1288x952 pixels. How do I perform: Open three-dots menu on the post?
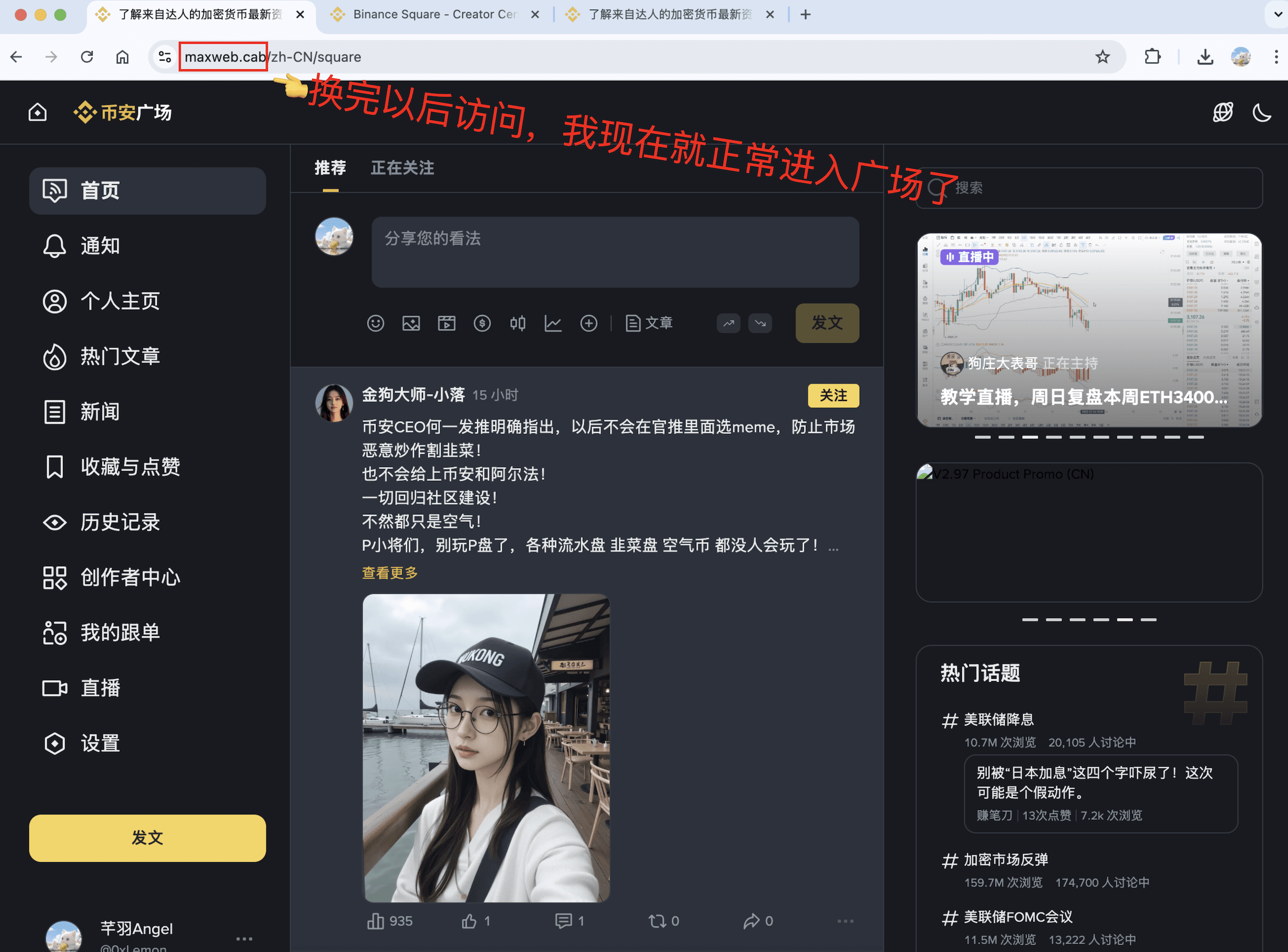(x=845, y=921)
